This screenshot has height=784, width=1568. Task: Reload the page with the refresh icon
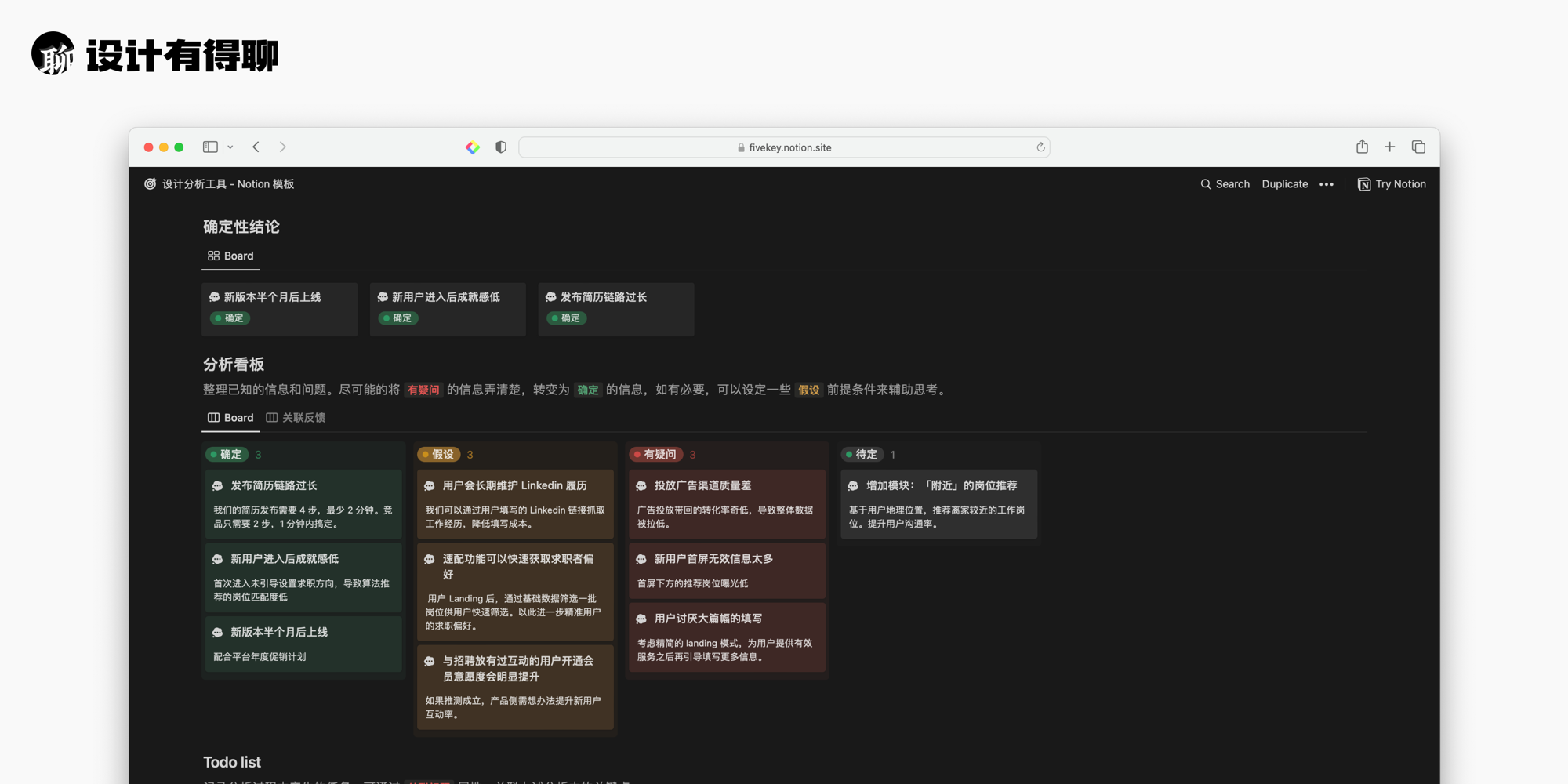tap(1040, 147)
